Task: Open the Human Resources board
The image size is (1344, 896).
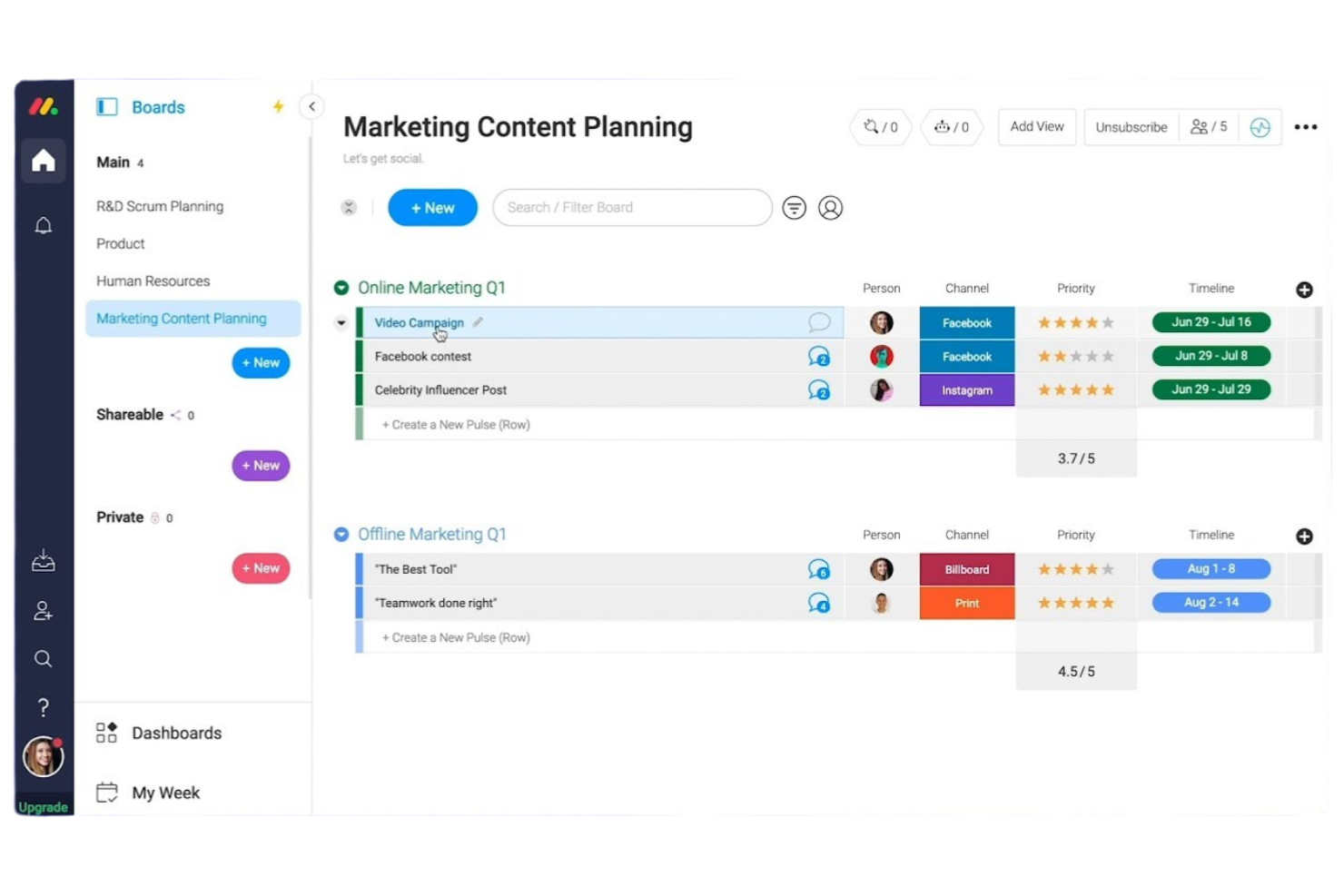Action: tap(153, 281)
